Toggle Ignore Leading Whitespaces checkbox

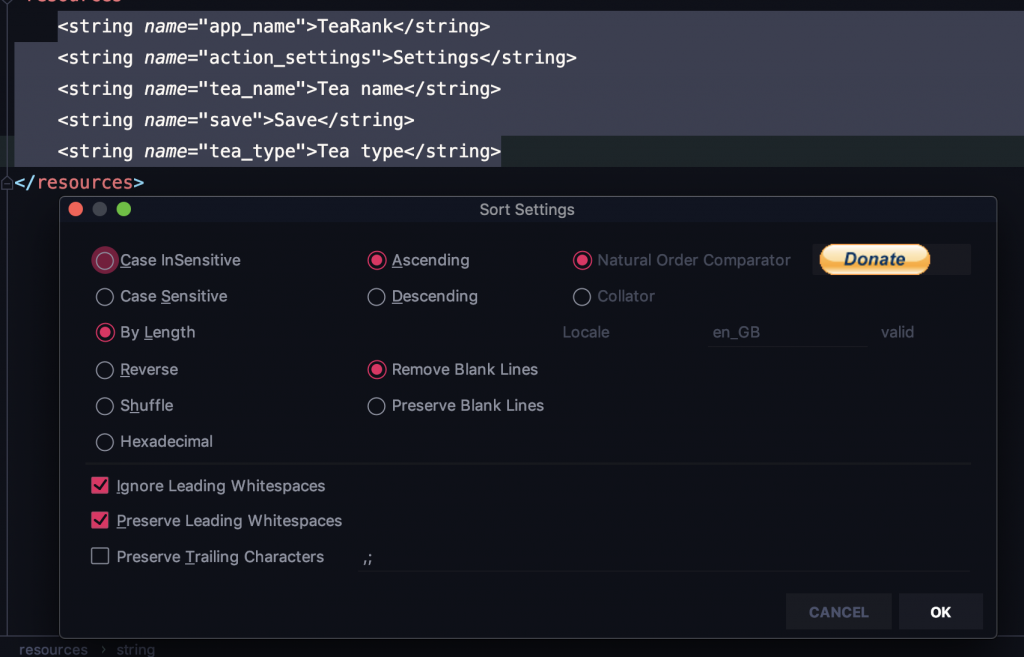pyautogui.click(x=100, y=486)
